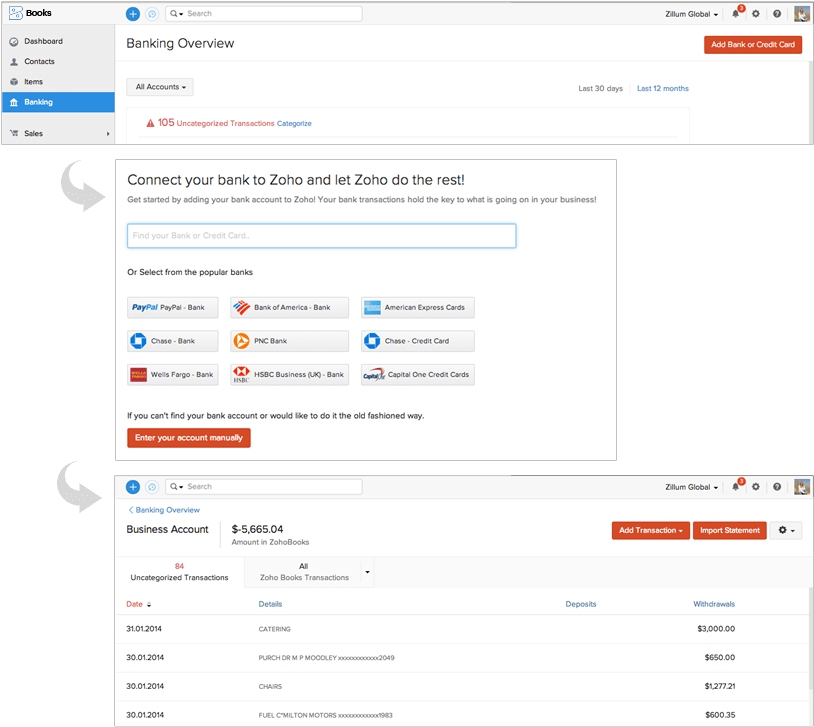Open the Zillum Global organization dropdown
Image resolution: width=814 pixels, height=727 pixels.
click(691, 14)
